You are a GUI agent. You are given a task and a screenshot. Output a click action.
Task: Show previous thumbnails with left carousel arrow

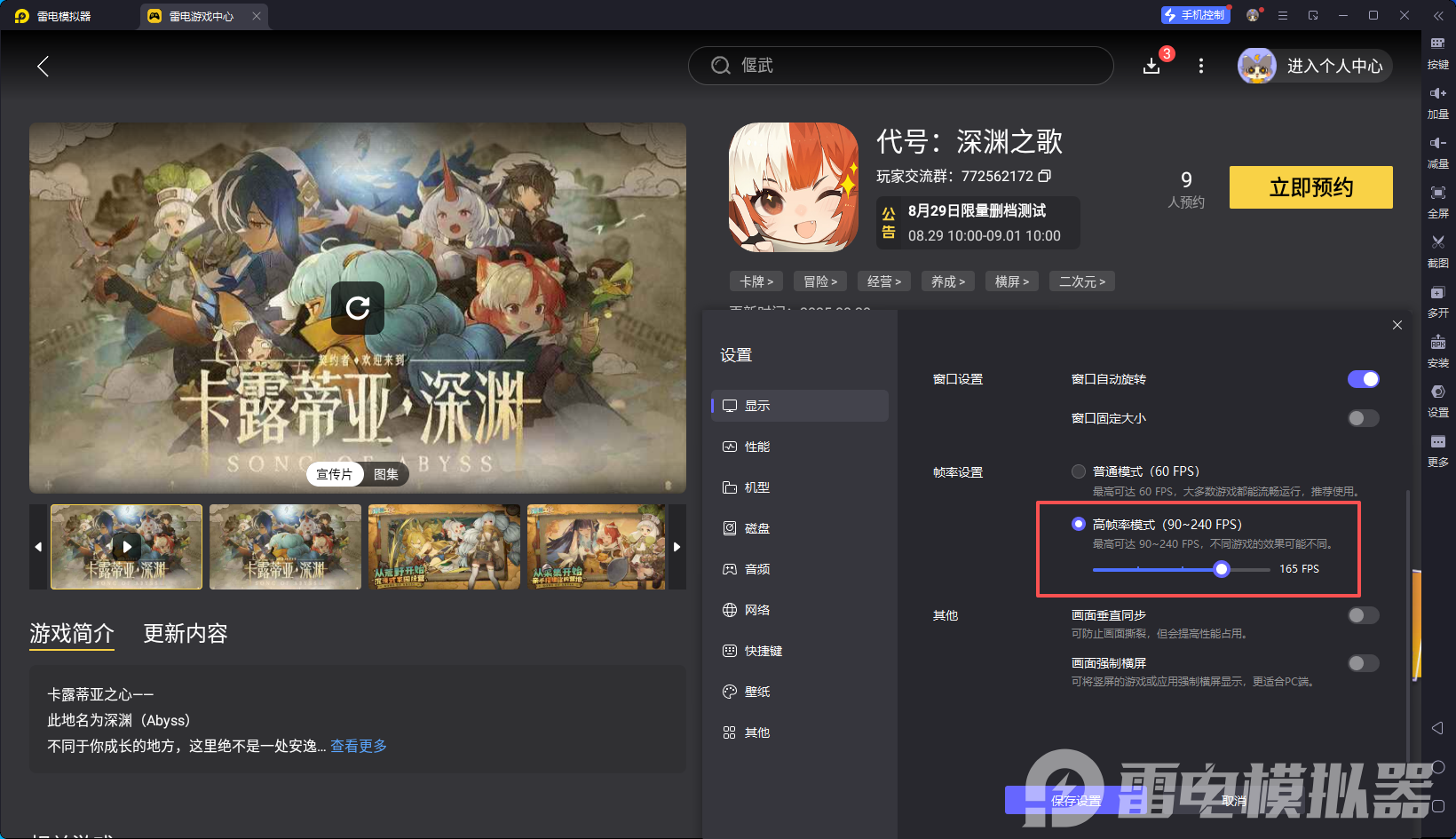coord(38,547)
